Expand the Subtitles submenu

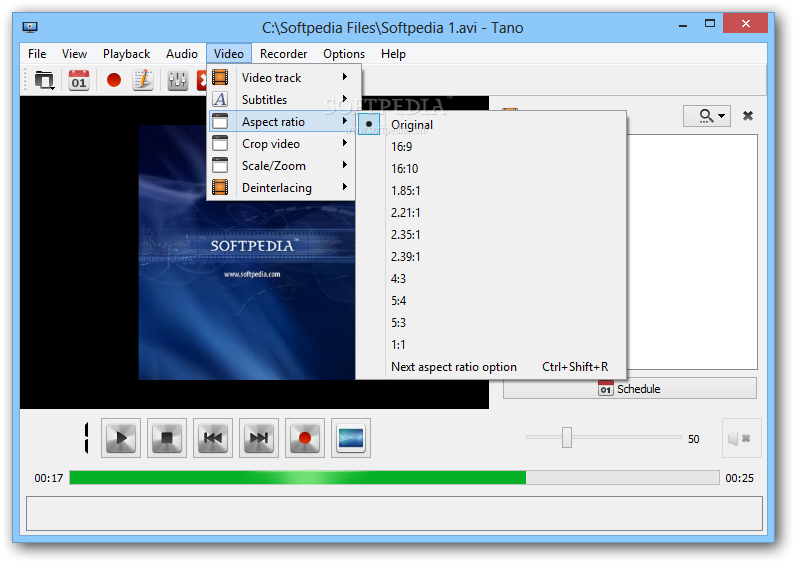point(284,99)
